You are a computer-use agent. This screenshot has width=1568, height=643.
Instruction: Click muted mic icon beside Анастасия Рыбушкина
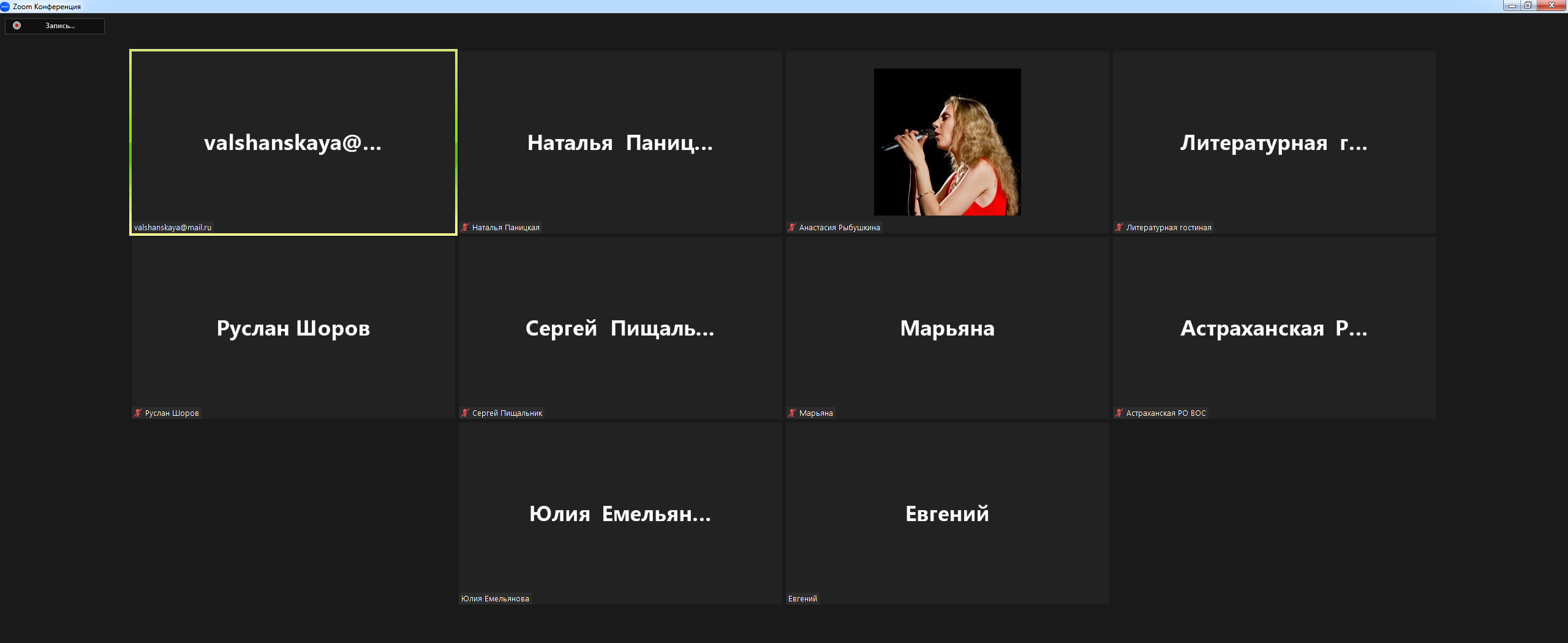pos(793,228)
